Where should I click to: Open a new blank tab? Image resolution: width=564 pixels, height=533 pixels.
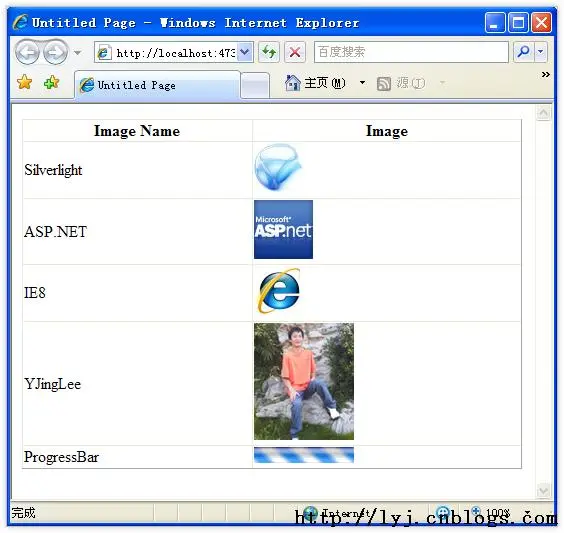(x=255, y=86)
